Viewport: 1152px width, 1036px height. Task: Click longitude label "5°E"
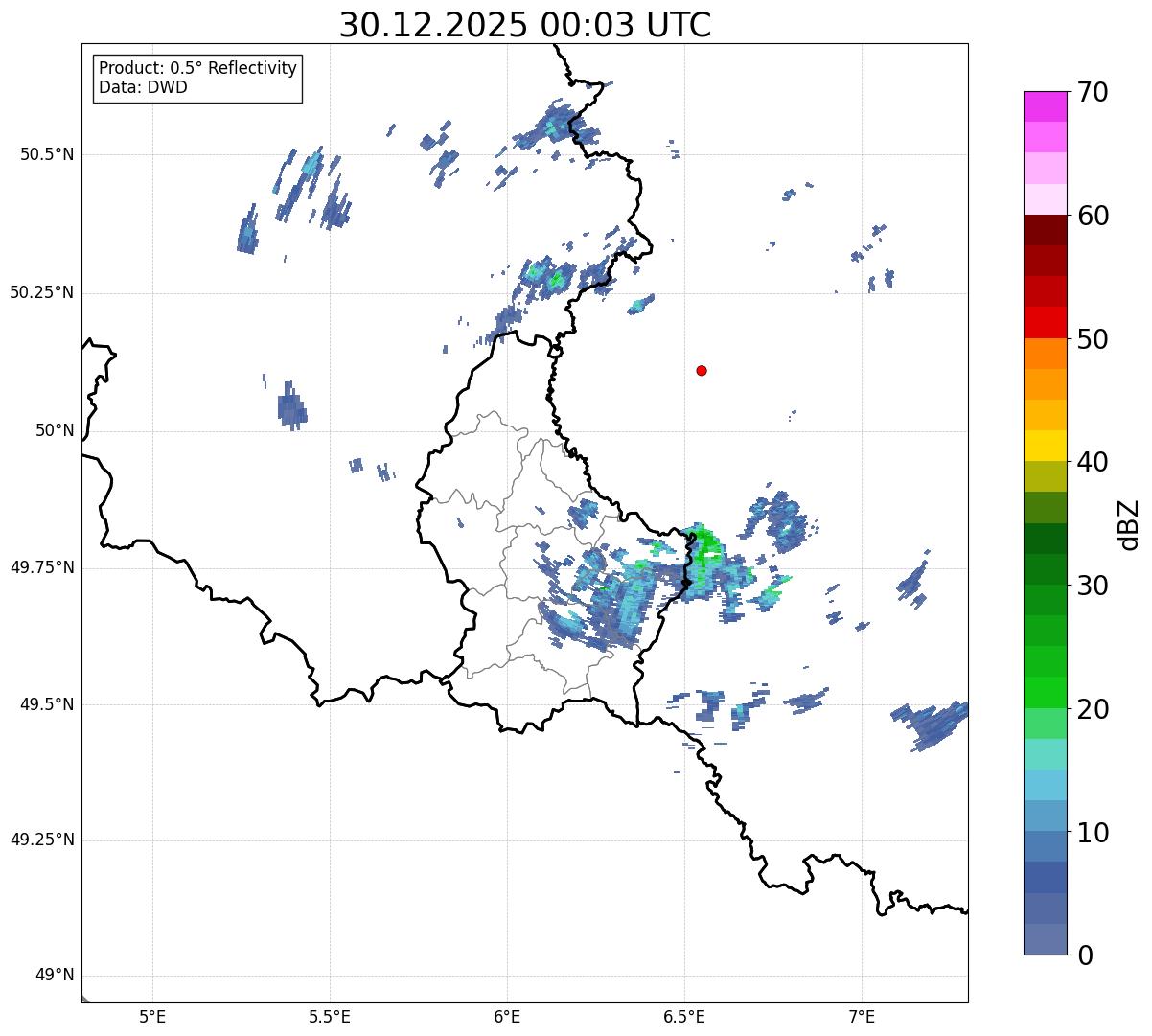click(152, 1017)
